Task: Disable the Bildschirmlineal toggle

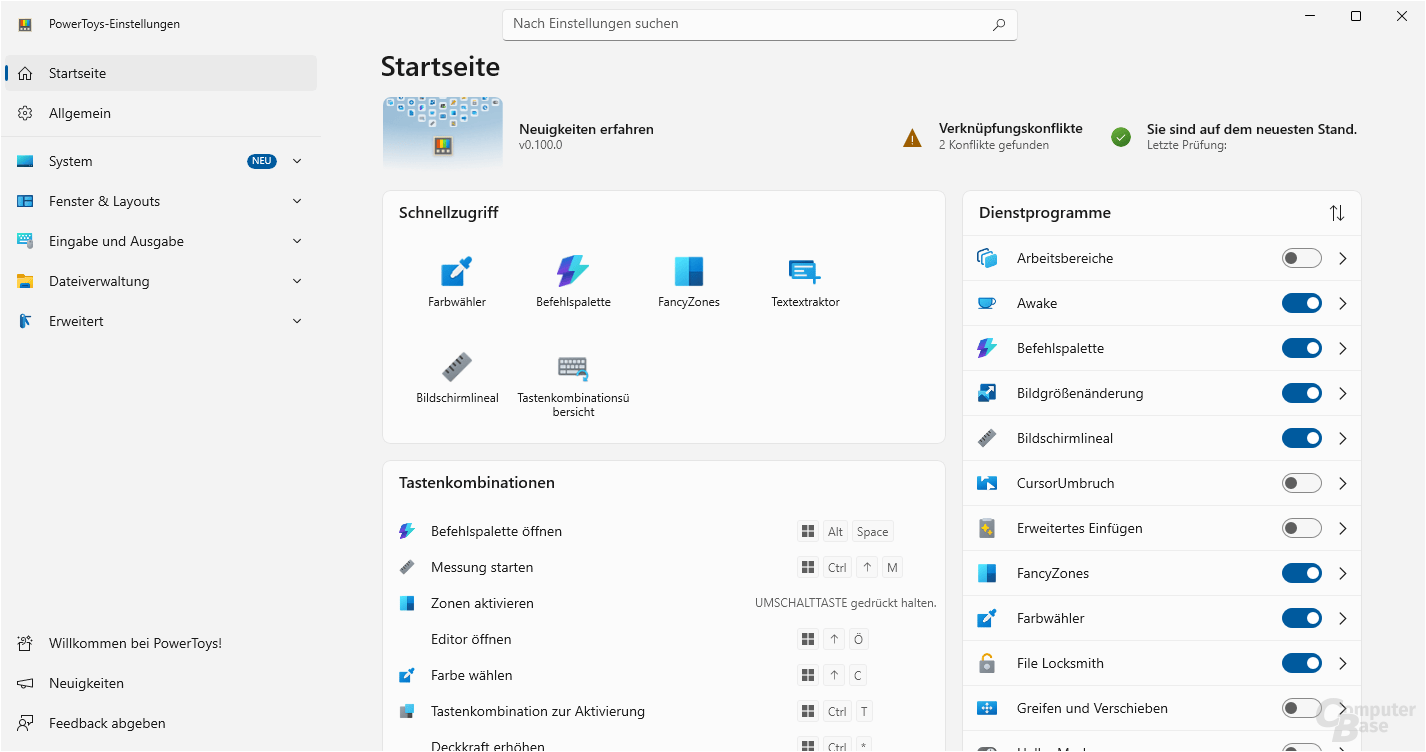Action: [1302, 438]
